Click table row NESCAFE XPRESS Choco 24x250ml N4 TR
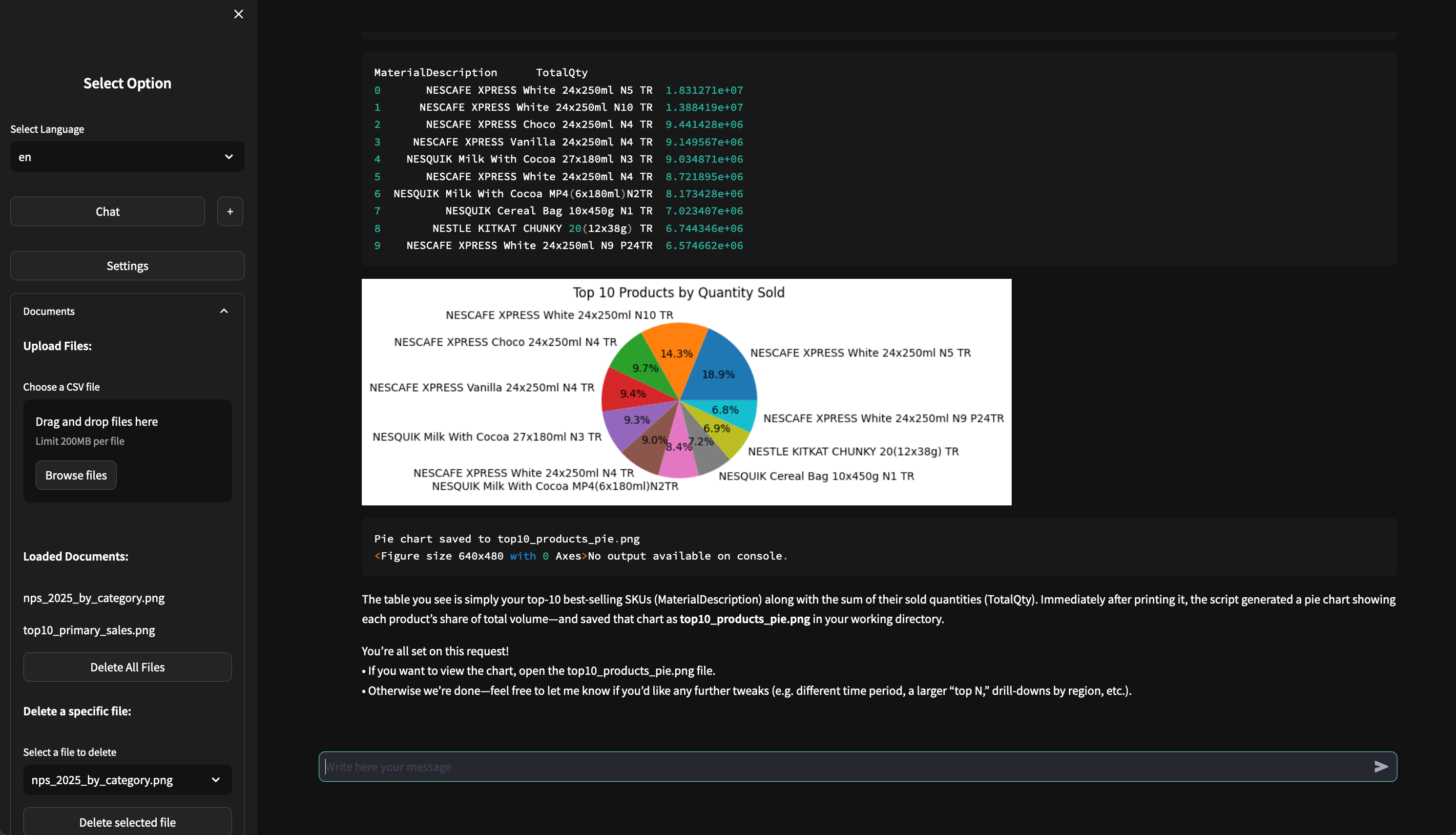This screenshot has width=1456, height=835. coord(559,125)
